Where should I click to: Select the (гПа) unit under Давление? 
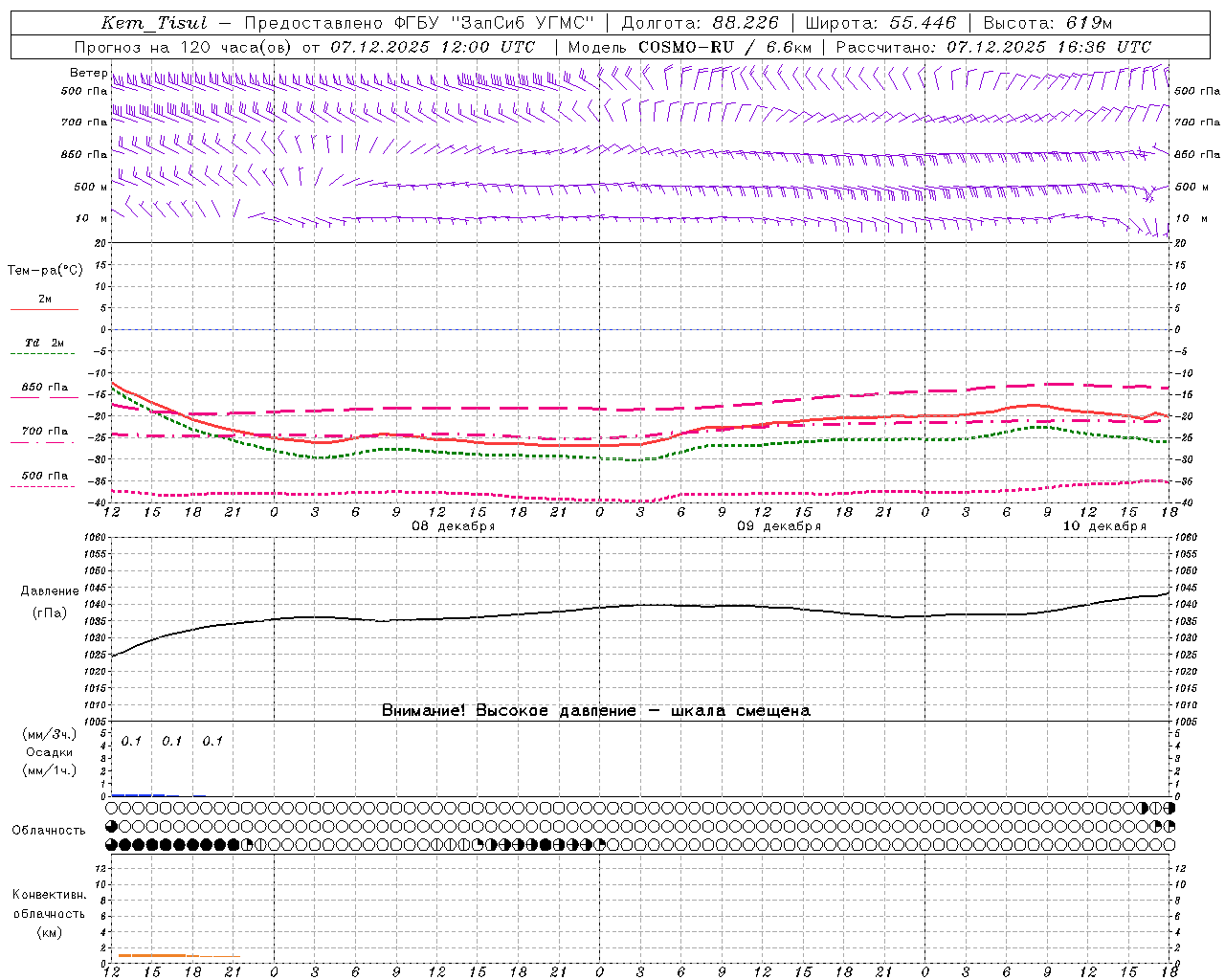50,613
